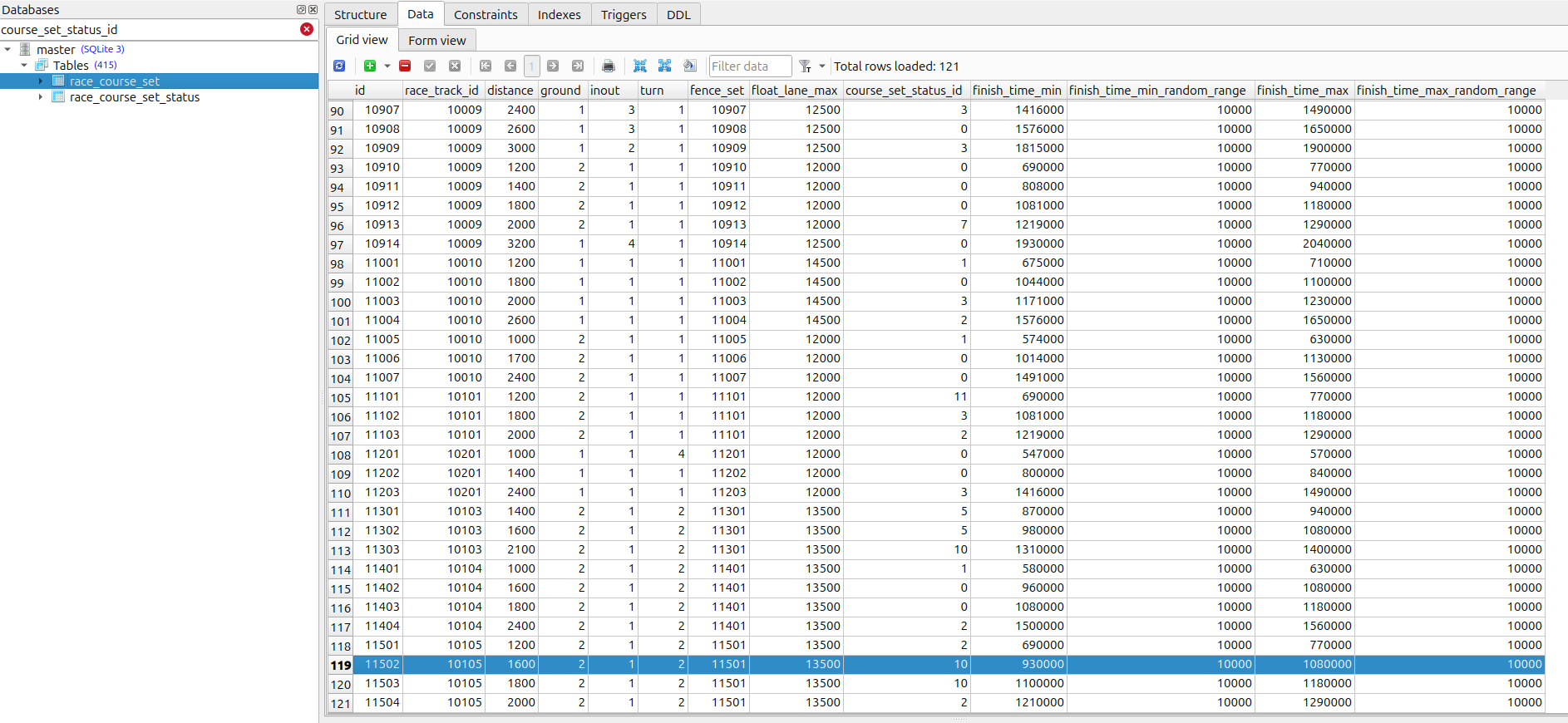Click the finish_time_max cell showing 2040000
Image resolution: width=1568 pixels, height=723 pixels.
1304,243
